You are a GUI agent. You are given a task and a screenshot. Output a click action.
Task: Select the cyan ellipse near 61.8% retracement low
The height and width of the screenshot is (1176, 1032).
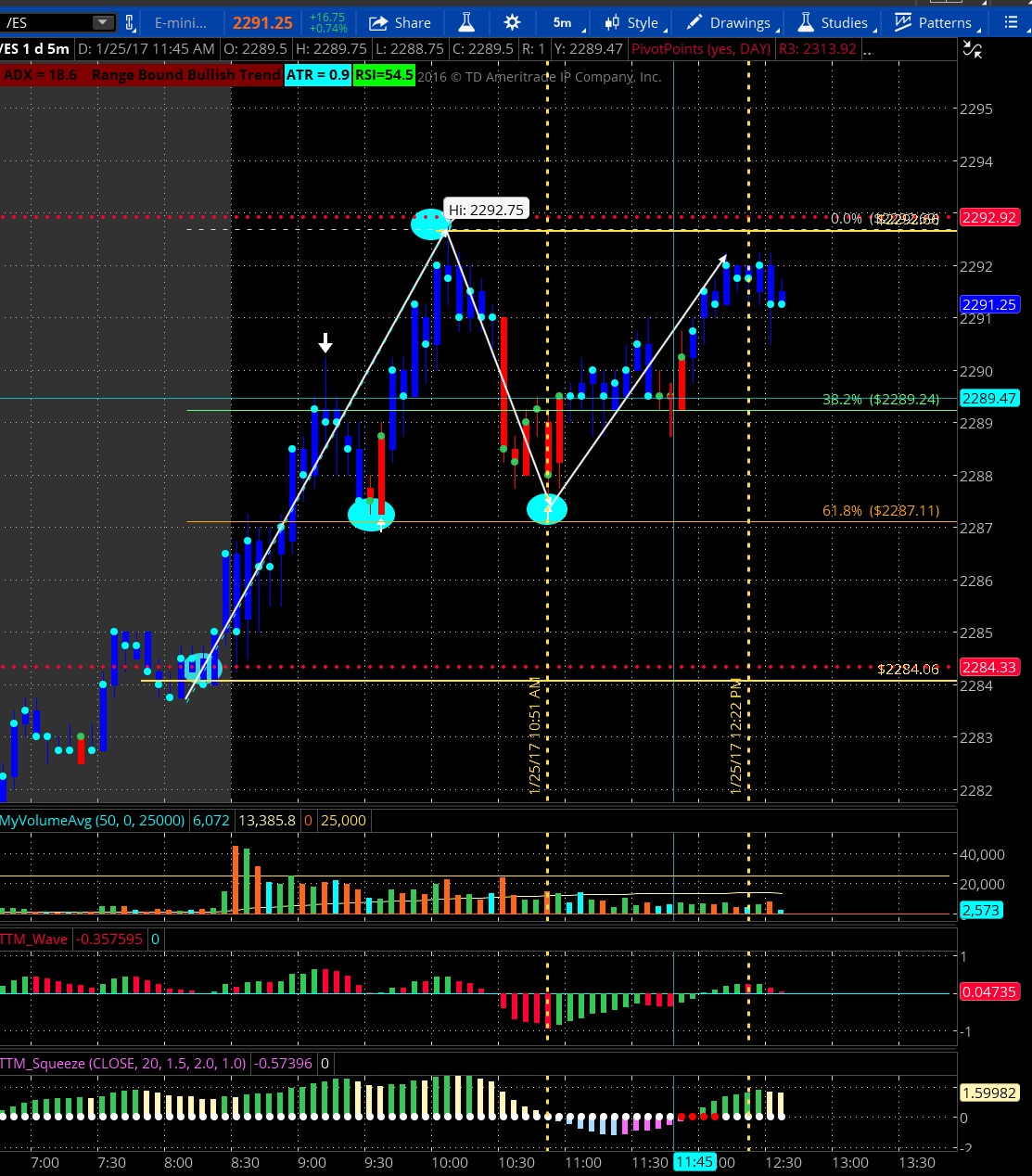pyautogui.click(x=547, y=508)
